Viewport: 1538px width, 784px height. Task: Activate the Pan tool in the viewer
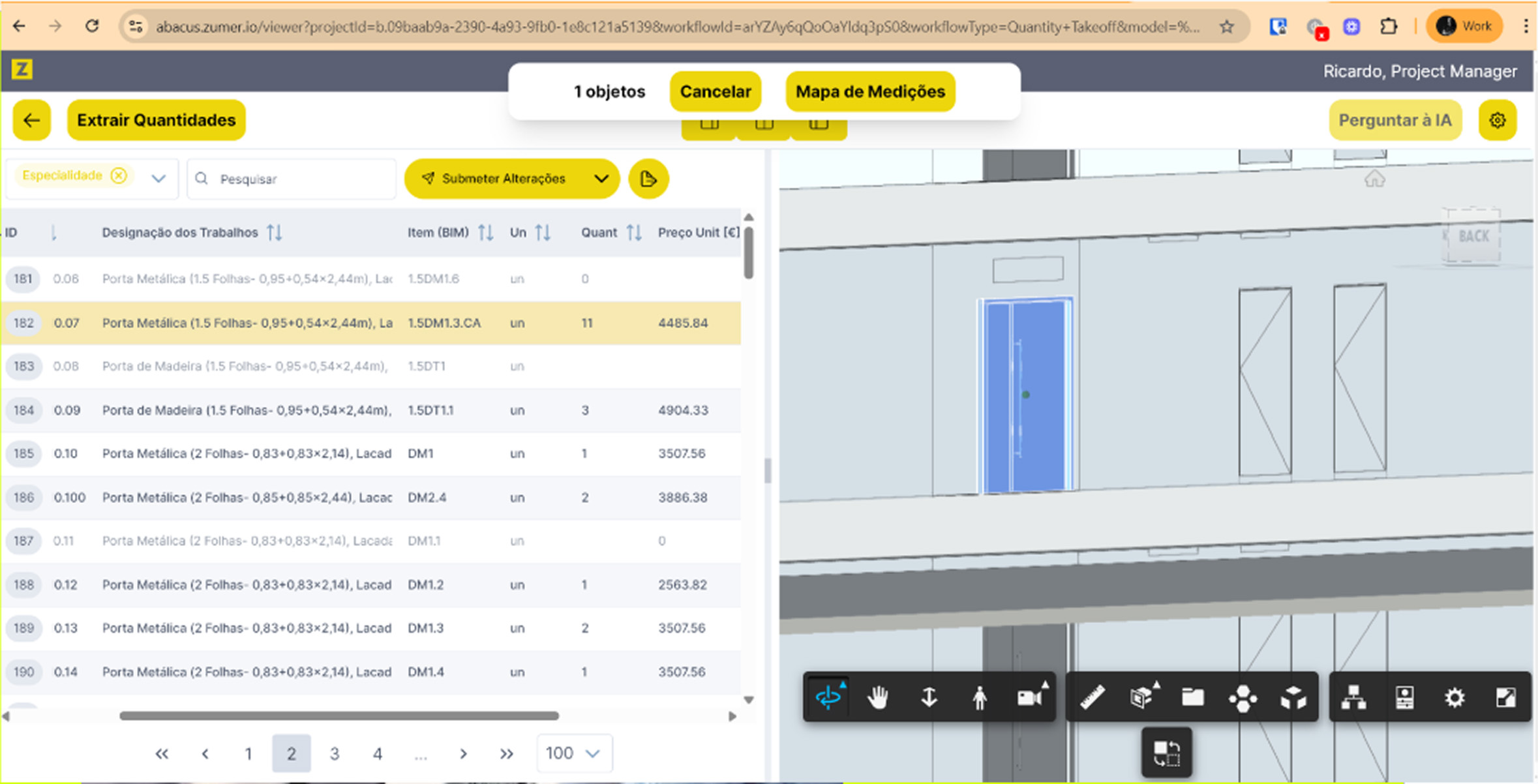(879, 697)
